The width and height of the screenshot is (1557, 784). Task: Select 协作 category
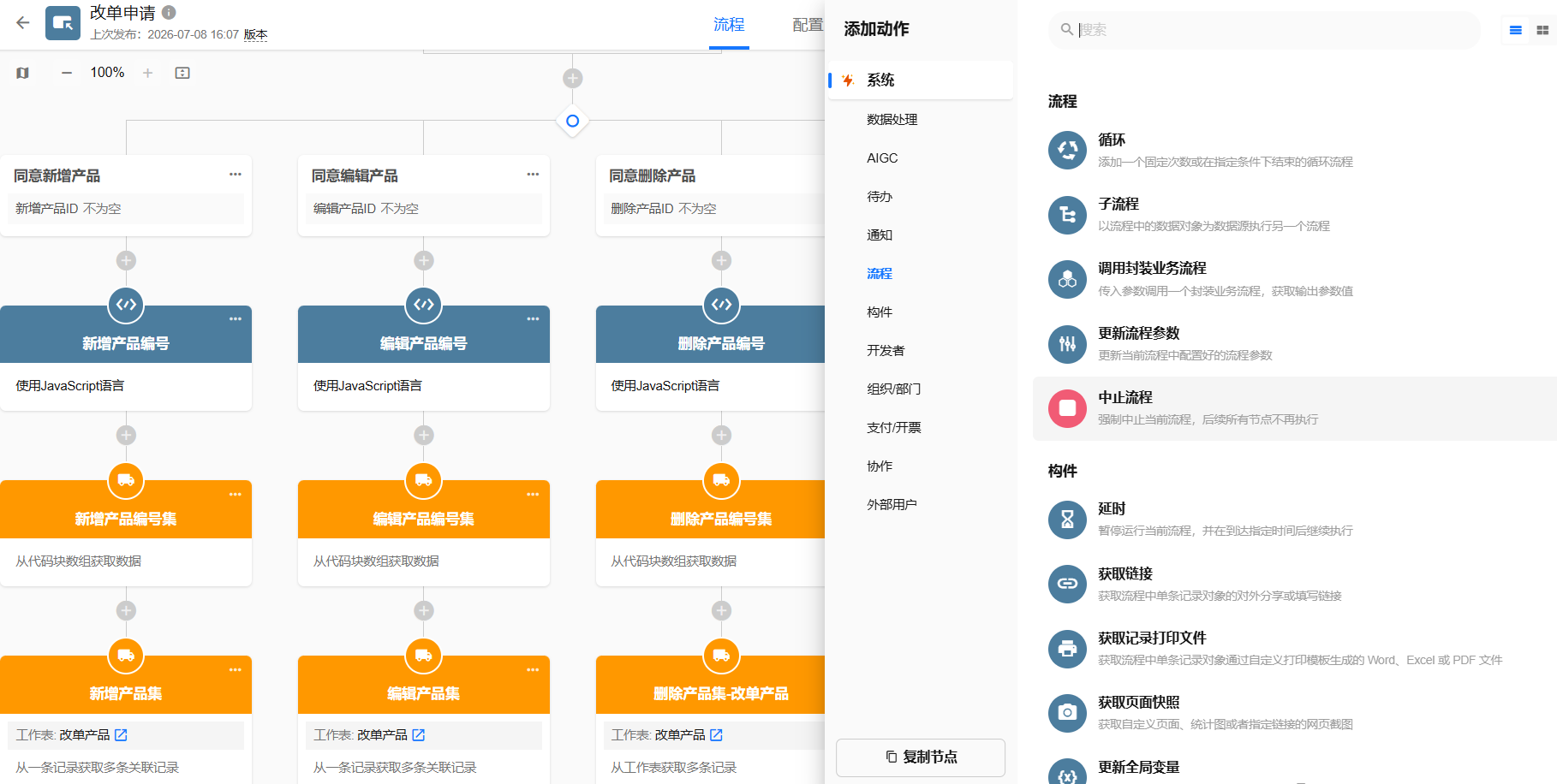(x=880, y=466)
